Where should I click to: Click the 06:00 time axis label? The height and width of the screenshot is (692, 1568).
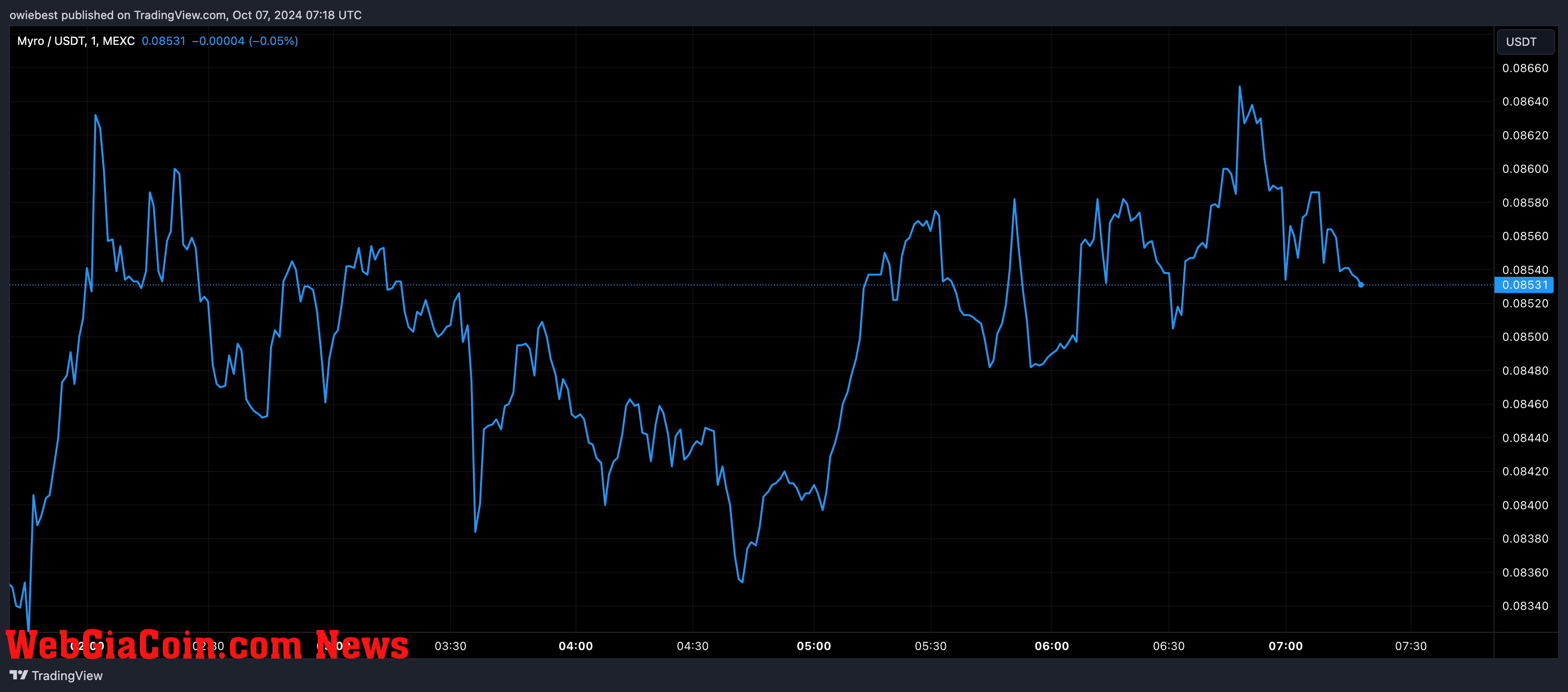coord(1052,646)
